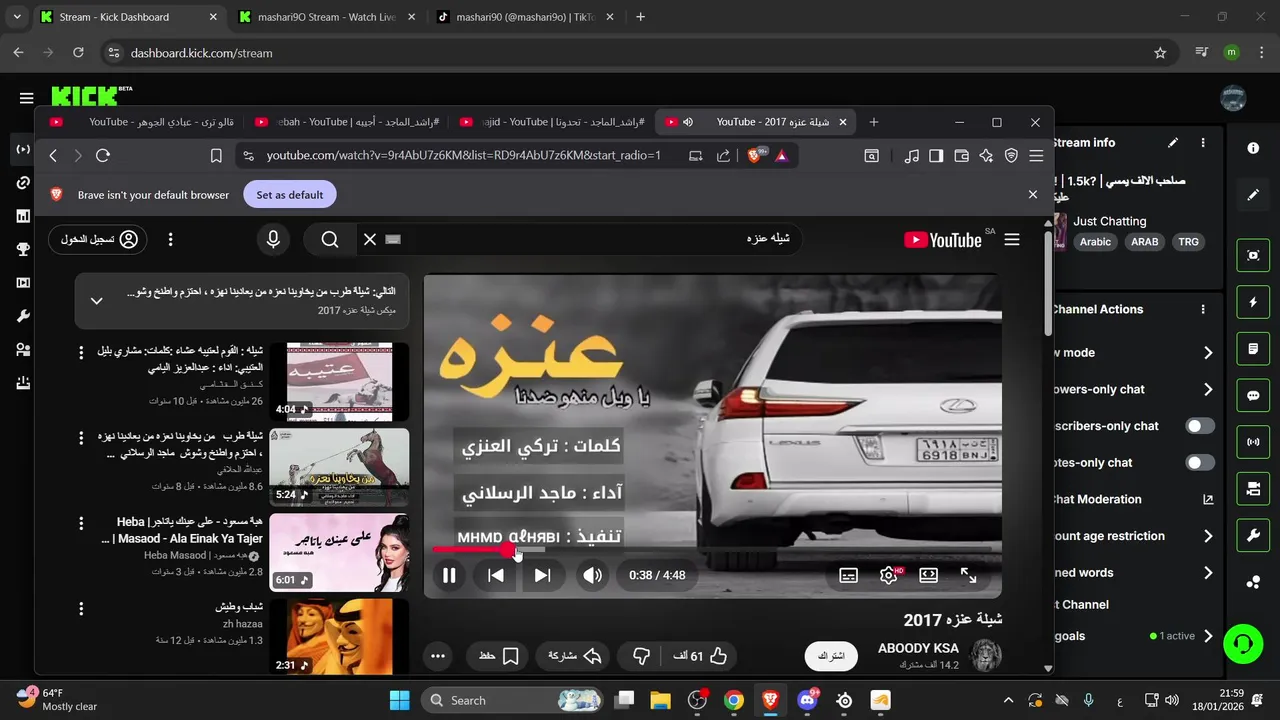Switch to قالو ترى Brave tab
The height and width of the screenshot is (720, 1280).
(143, 122)
